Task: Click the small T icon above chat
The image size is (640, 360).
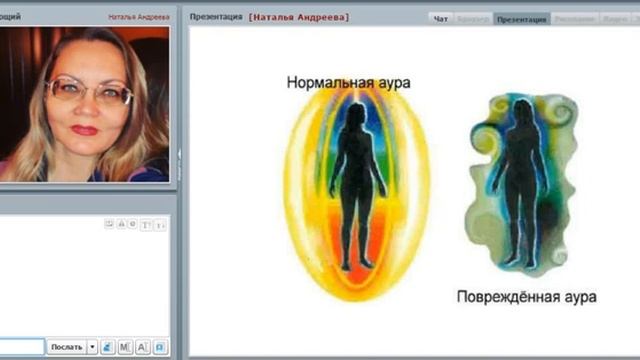Action: pyautogui.click(x=160, y=225)
